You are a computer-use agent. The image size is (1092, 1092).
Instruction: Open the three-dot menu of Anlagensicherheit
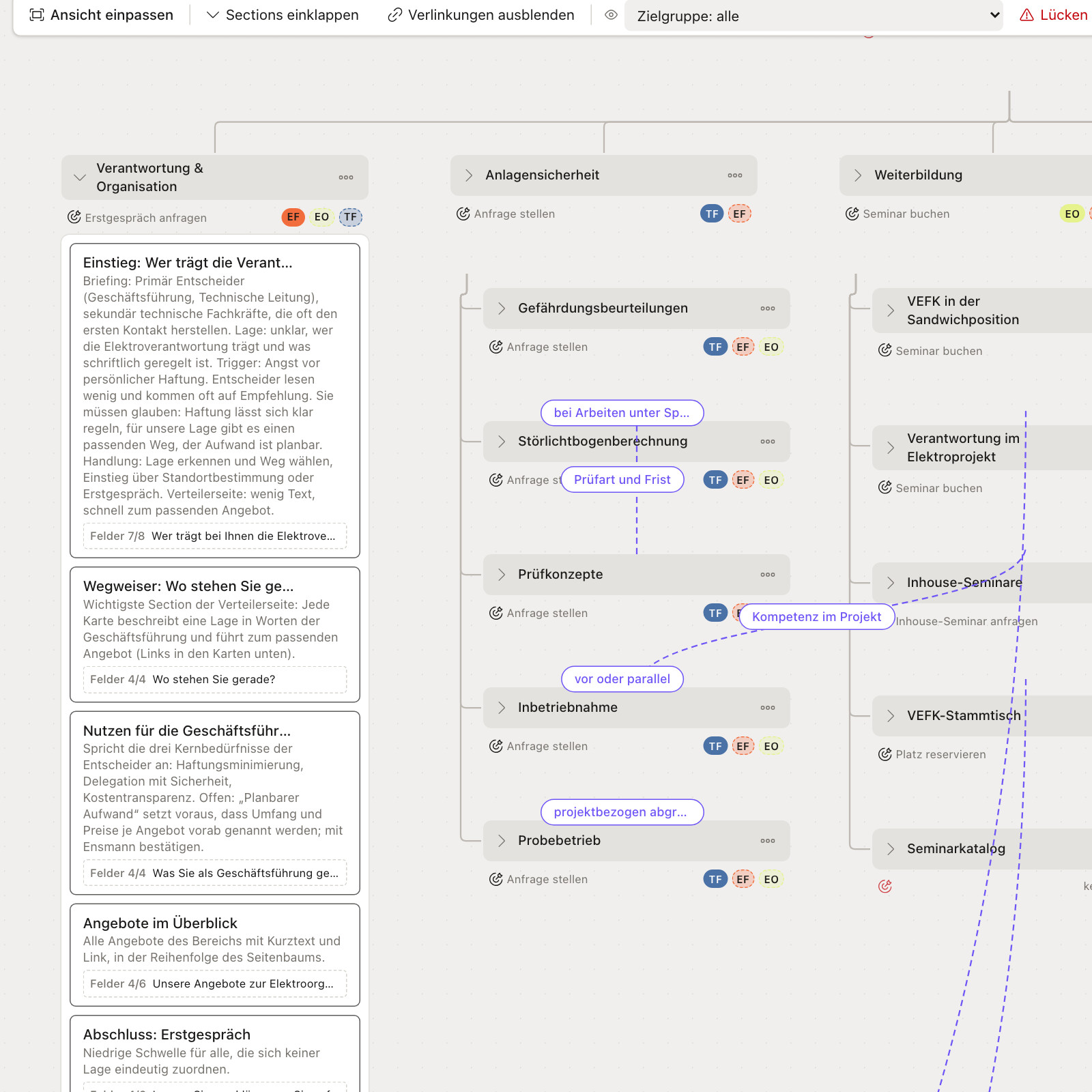(x=735, y=175)
